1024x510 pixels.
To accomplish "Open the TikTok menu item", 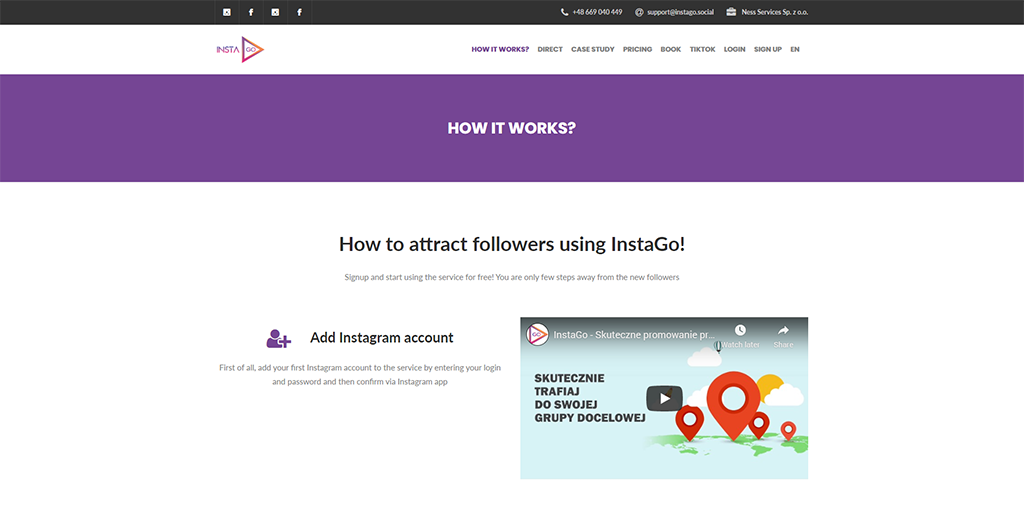I will 703,50.
